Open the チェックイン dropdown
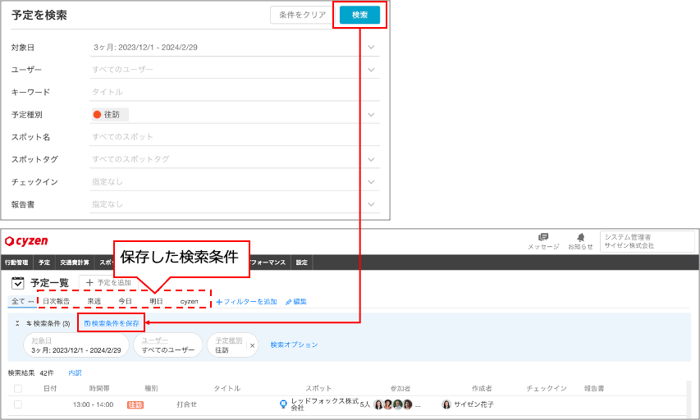This screenshot has height=420, width=700. [234, 182]
